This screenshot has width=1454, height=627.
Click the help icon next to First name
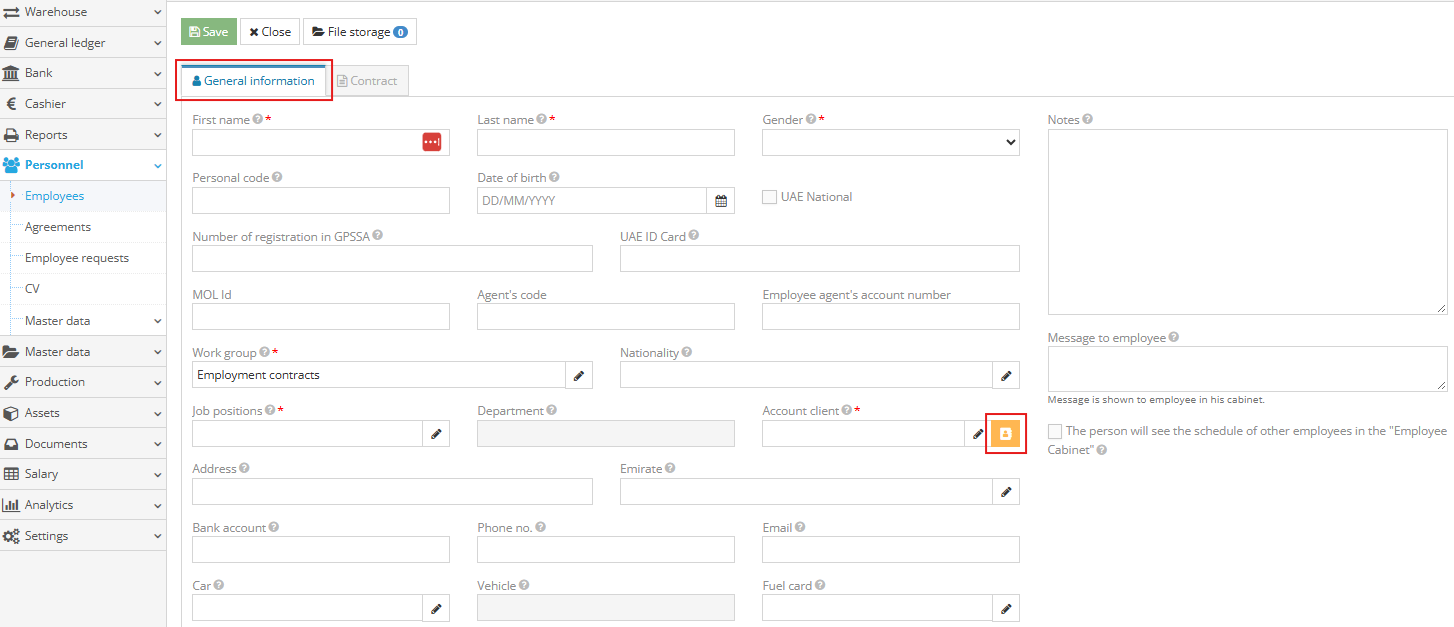[x=258, y=119]
